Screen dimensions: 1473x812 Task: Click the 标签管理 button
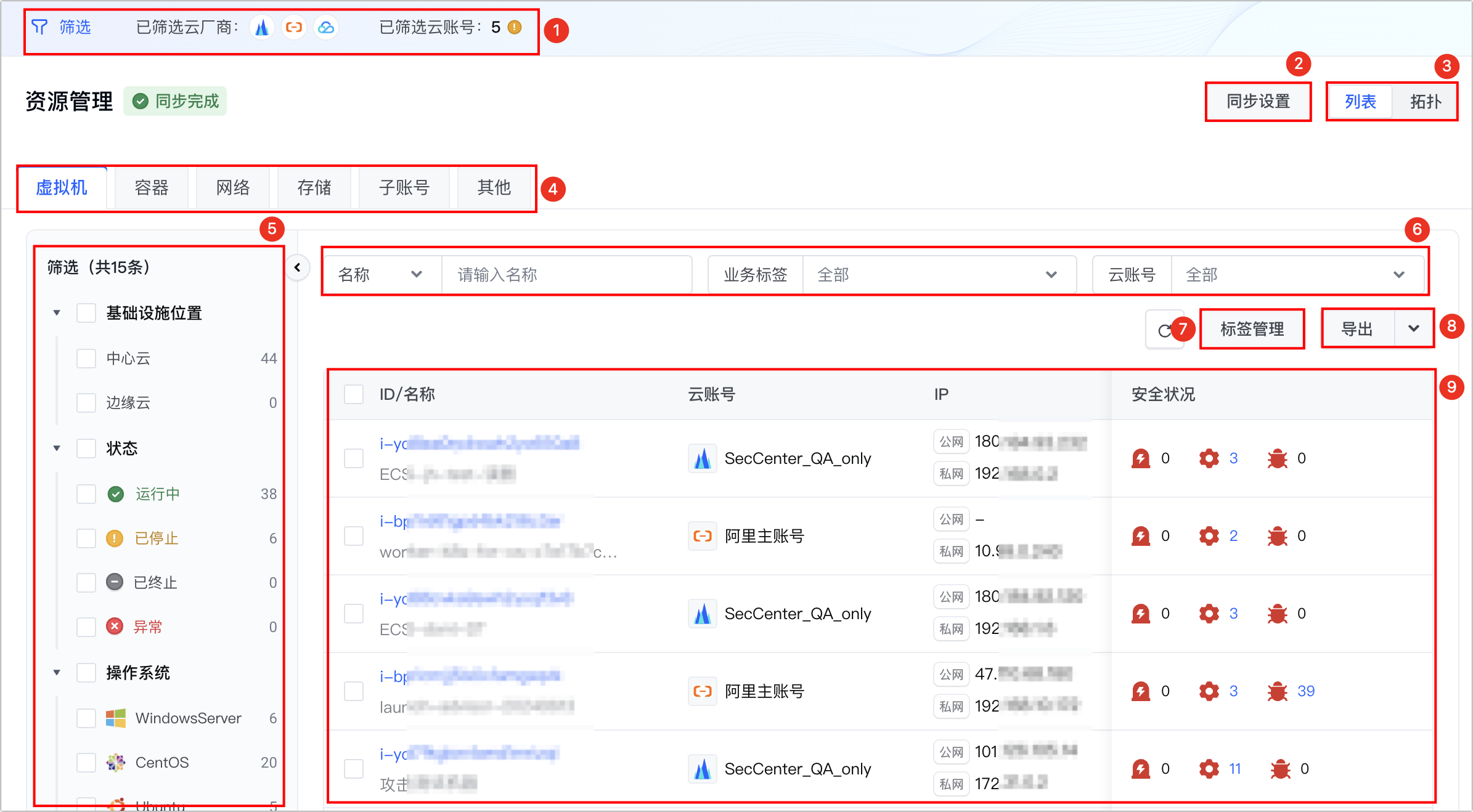tap(1252, 329)
